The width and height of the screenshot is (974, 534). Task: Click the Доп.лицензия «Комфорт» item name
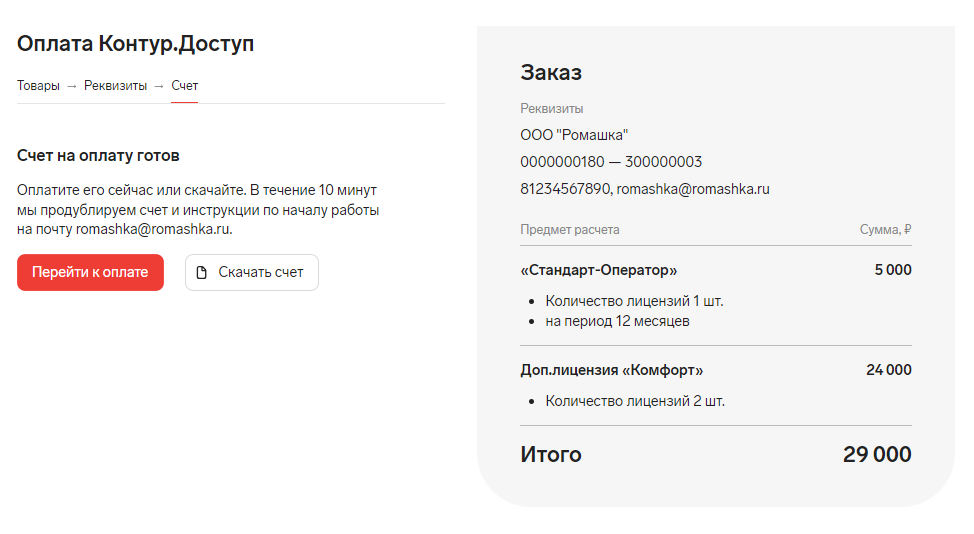(x=612, y=370)
